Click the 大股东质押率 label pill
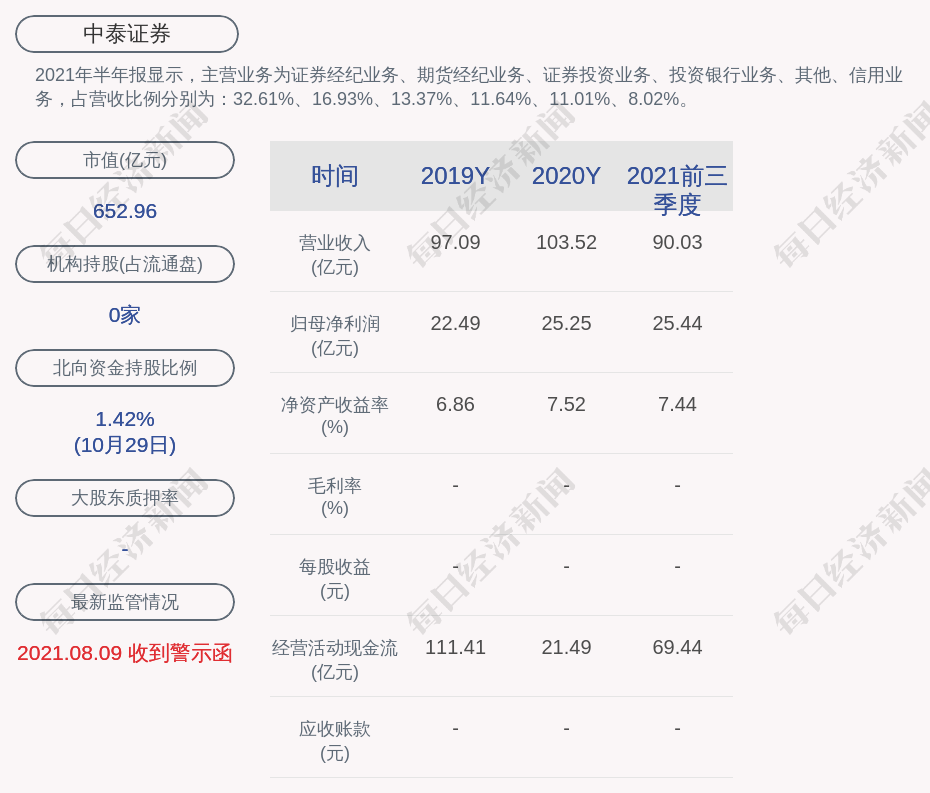The height and width of the screenshot is (793, 930). click(125, 498)
